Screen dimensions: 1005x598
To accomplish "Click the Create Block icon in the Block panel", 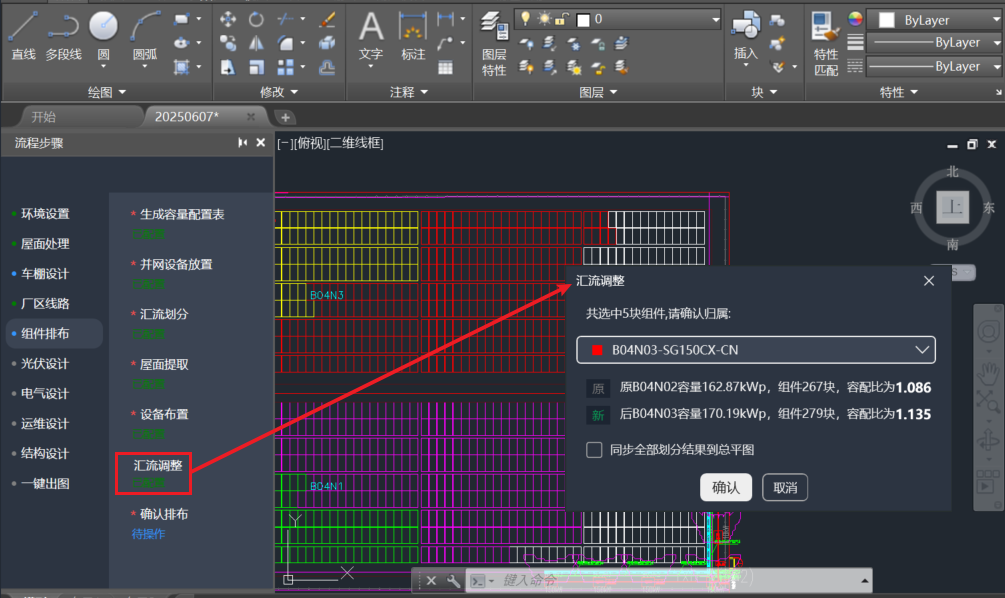I will click(x=777, y=20).
